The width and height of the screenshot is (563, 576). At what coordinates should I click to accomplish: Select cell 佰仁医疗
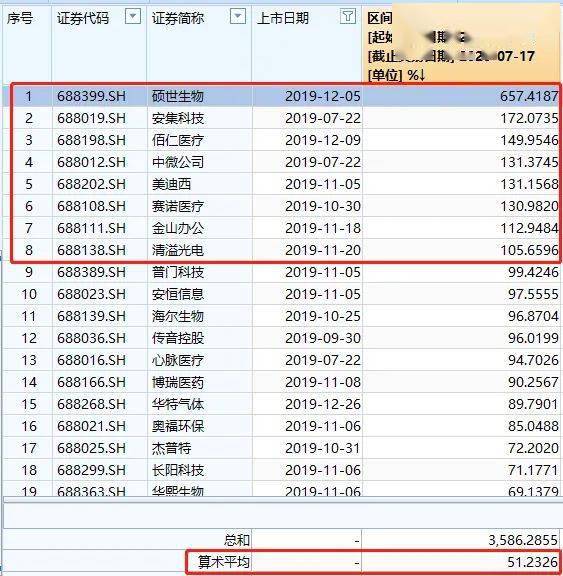coord(178,140)
